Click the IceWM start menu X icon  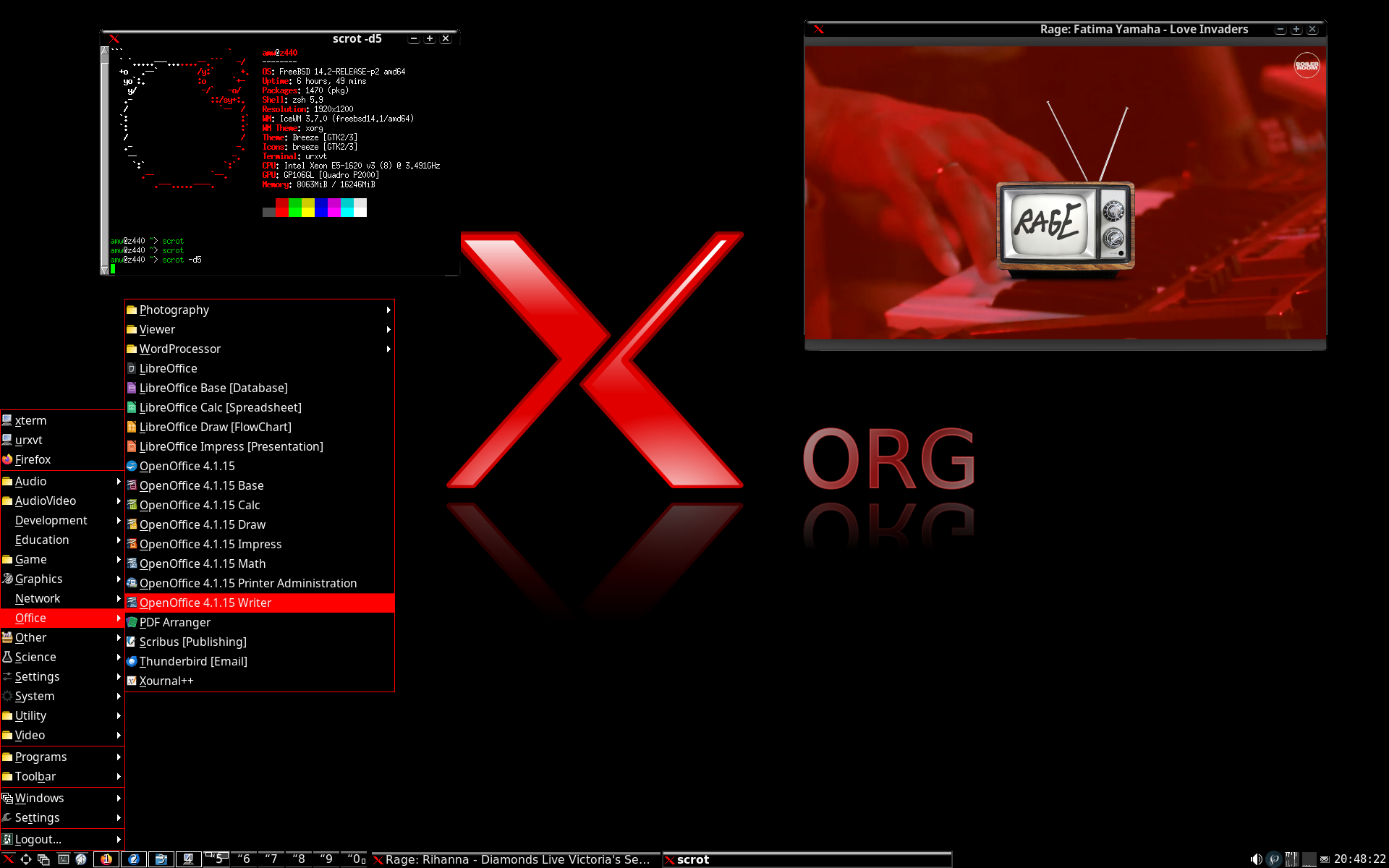tap(9, 859)
